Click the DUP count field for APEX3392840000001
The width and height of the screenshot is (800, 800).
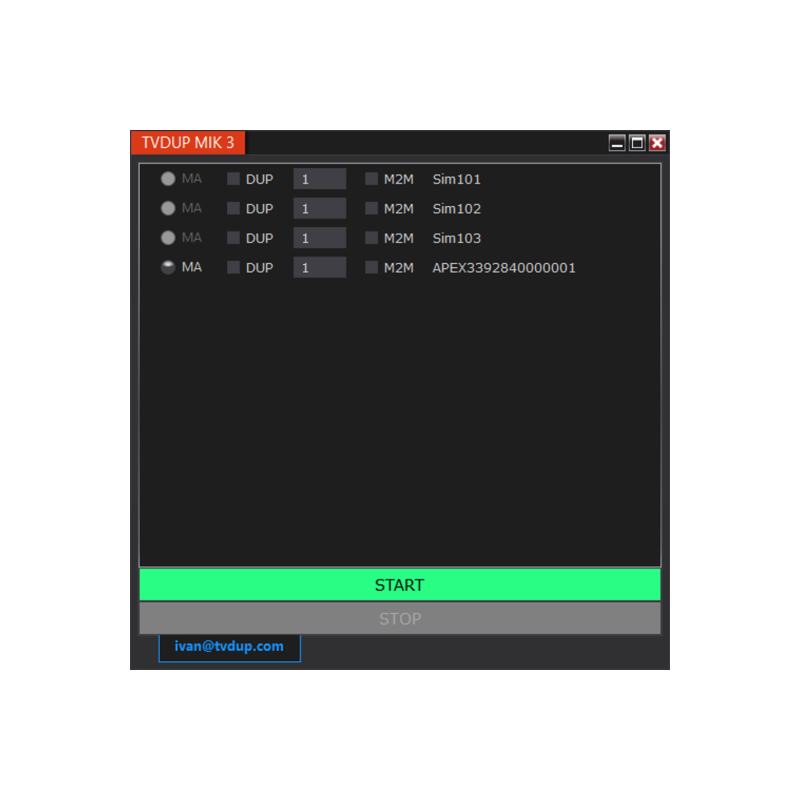[x=318, y=267]
